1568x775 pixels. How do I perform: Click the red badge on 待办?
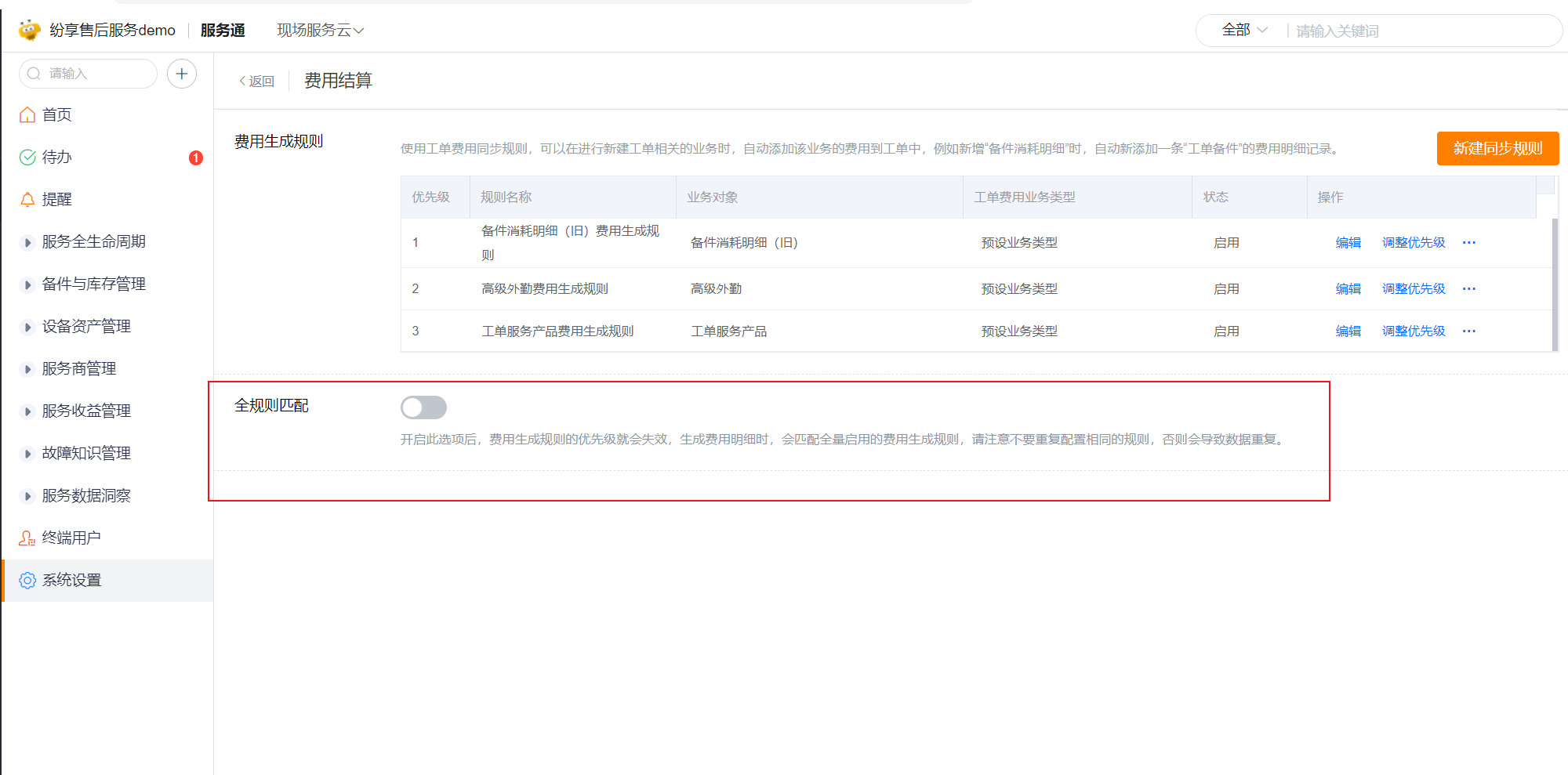pyautogui.click(x=196, y=158)
